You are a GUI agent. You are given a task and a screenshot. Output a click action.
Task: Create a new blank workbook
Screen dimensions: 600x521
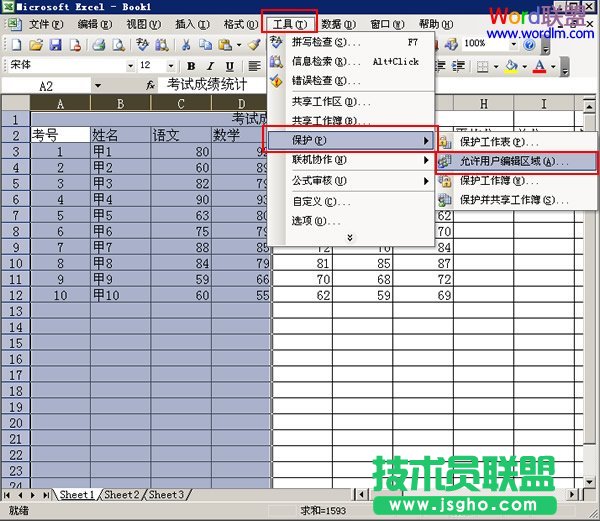point(16,45)
